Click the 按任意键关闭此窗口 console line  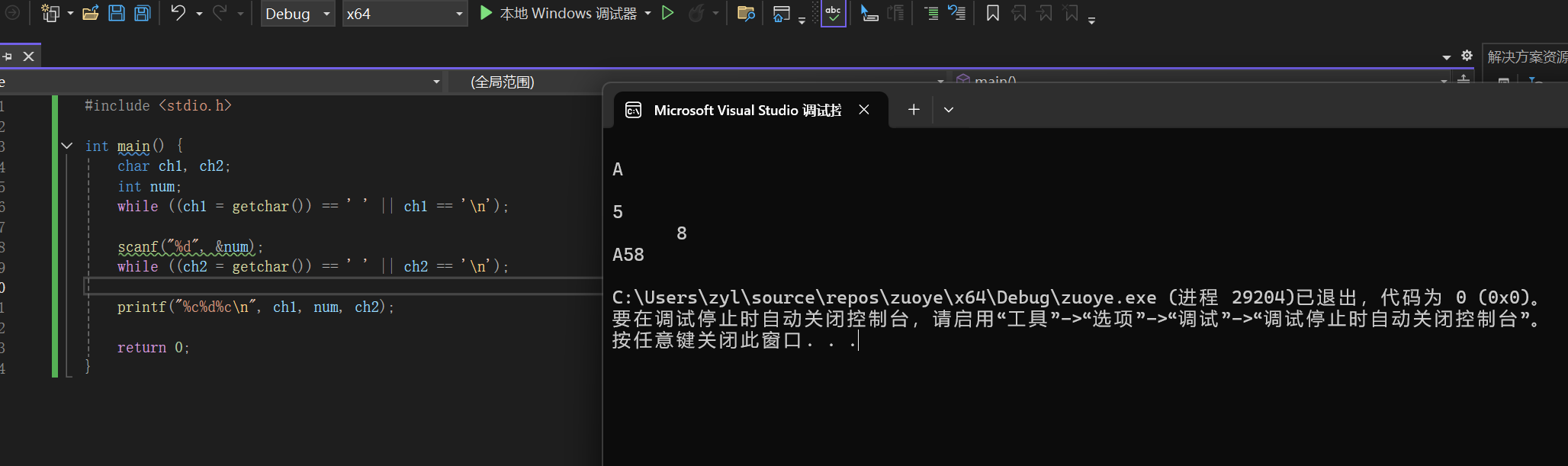[x=734, y=340]
